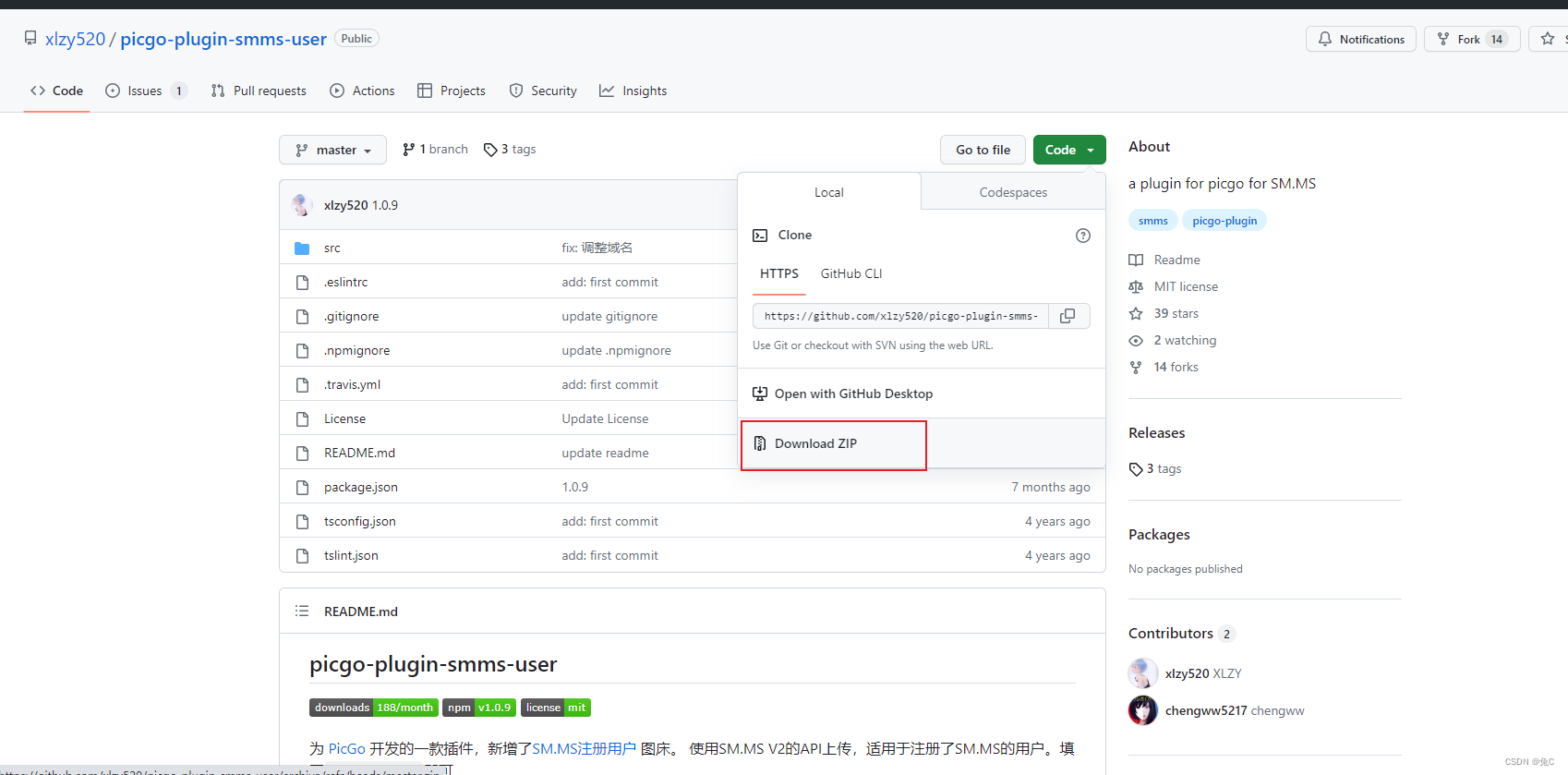
Task: Click the Notifications bell button
Action: tap(1360, 39)
